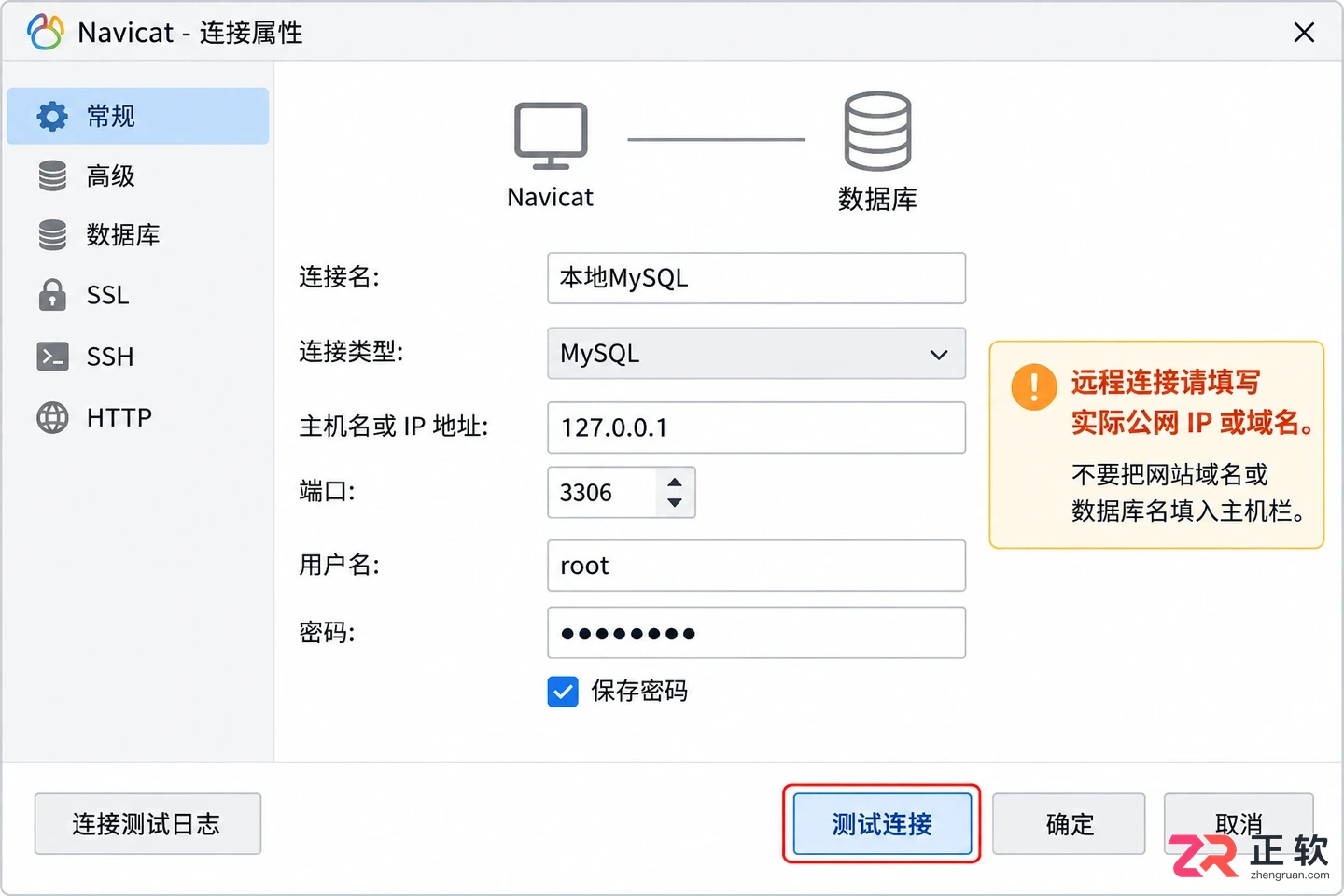
Task: Open the 数据库 sidebar tab label
Action: pyautogui.click(x=123, y=234)
